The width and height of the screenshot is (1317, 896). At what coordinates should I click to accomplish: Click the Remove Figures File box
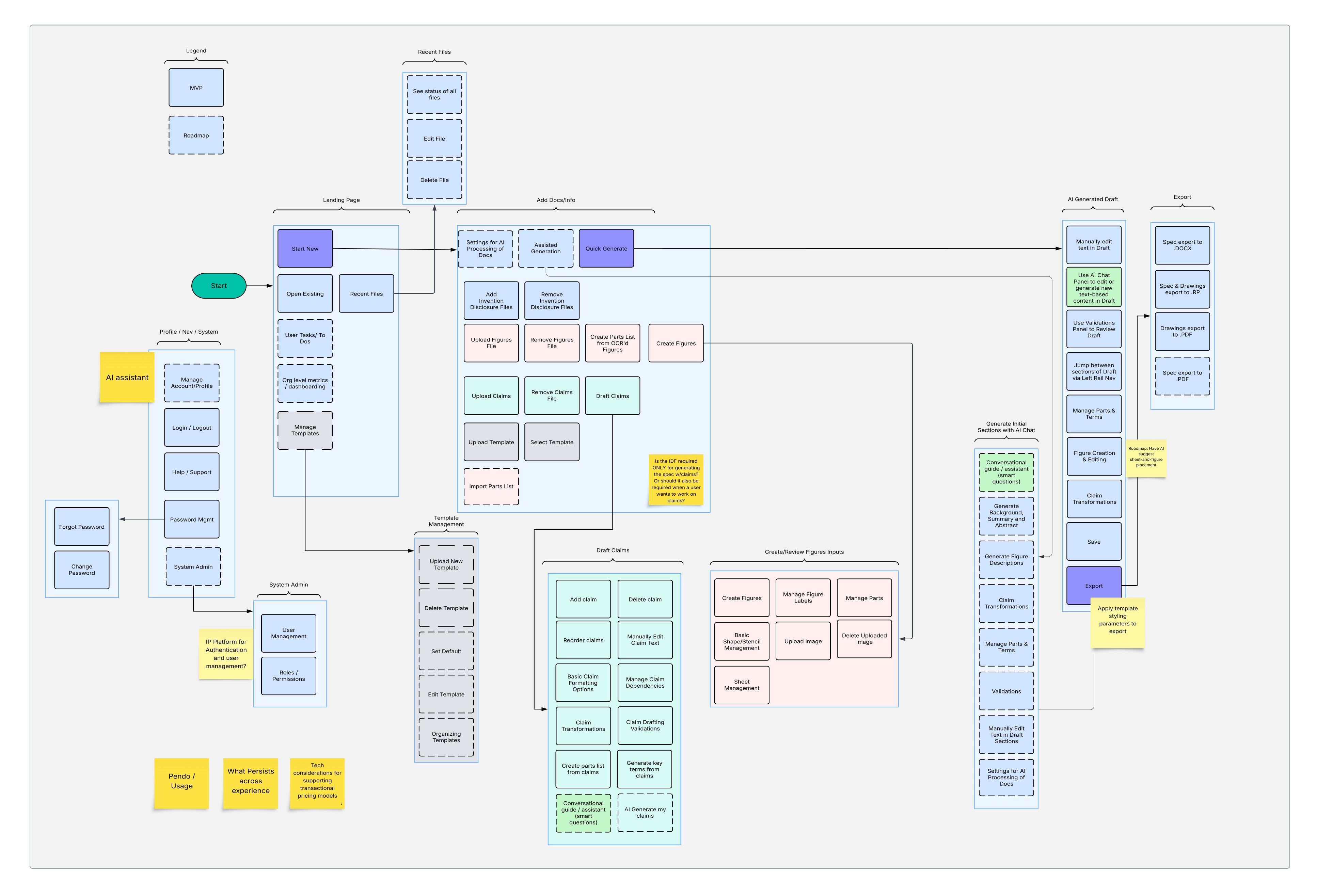[552, 343]
